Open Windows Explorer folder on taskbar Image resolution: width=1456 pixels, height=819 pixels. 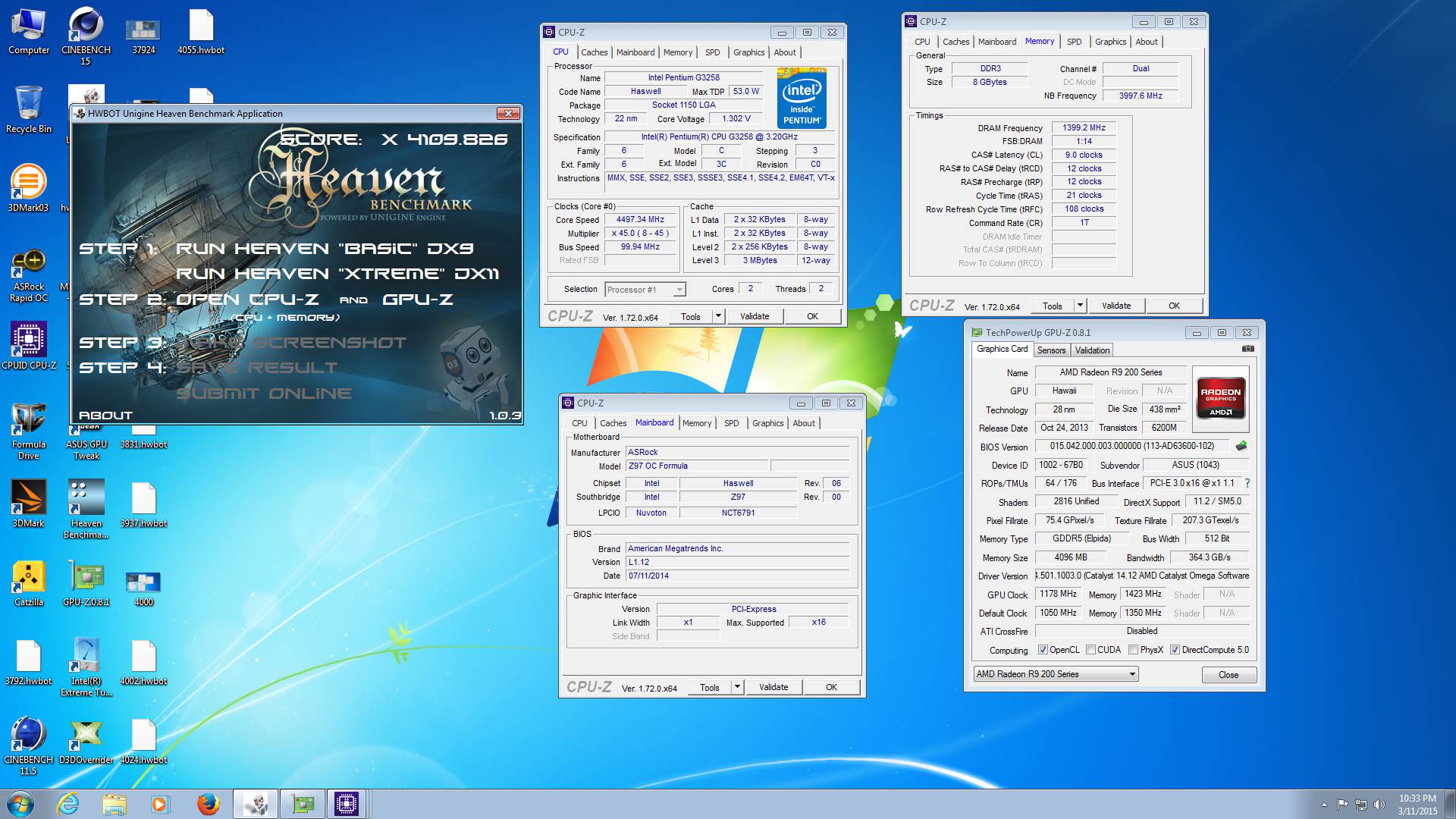115,804
